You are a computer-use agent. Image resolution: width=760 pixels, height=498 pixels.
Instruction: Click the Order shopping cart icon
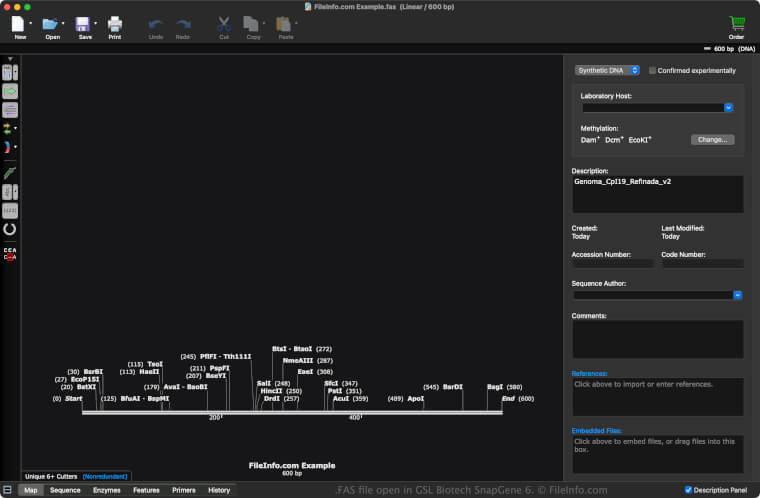click(x=737, y=23)
